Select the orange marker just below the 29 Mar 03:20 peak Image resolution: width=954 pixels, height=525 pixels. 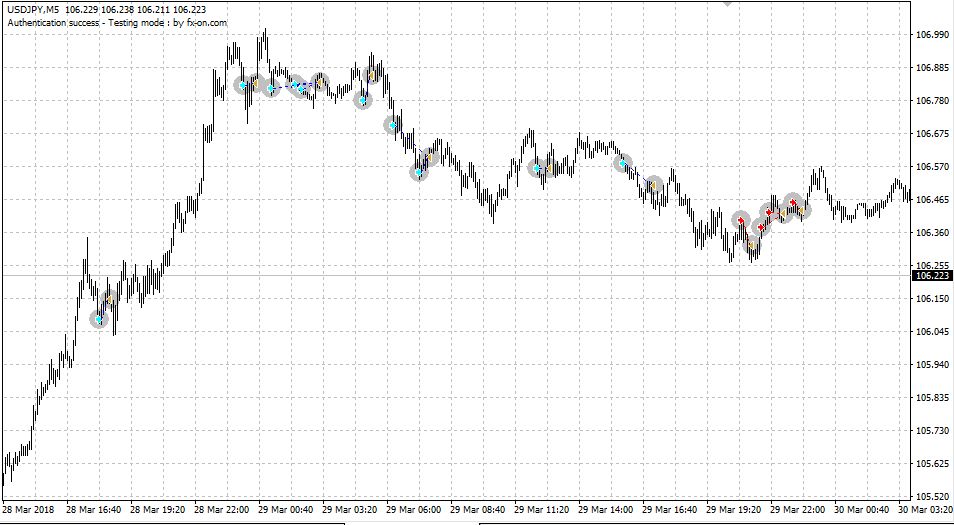[x=372, y=75]
